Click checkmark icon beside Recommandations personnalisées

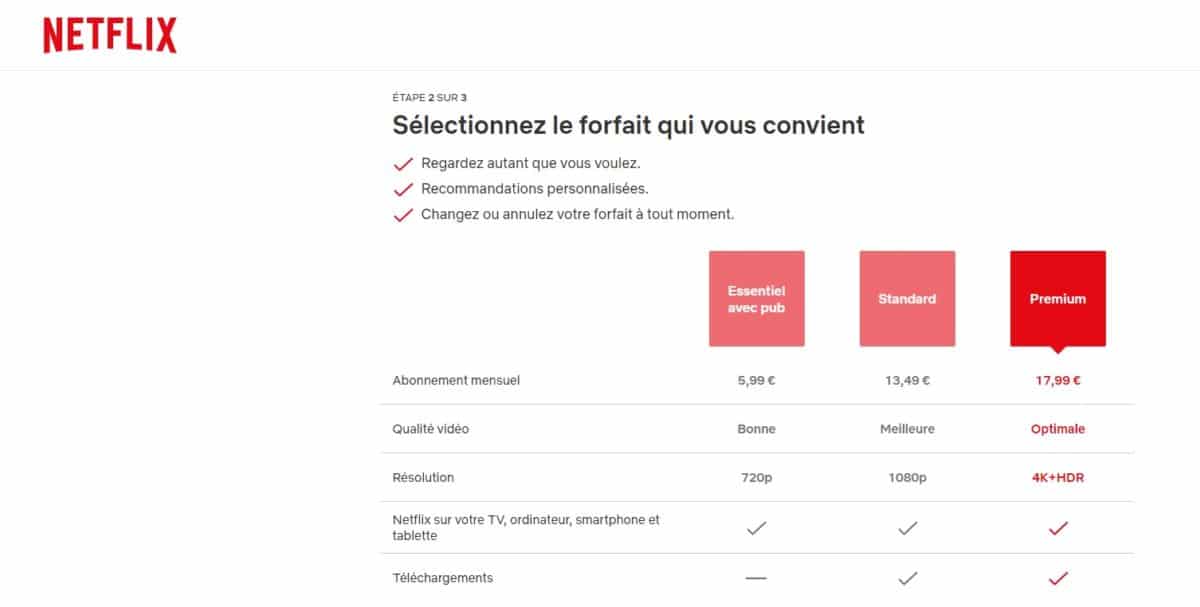point(403,189)
